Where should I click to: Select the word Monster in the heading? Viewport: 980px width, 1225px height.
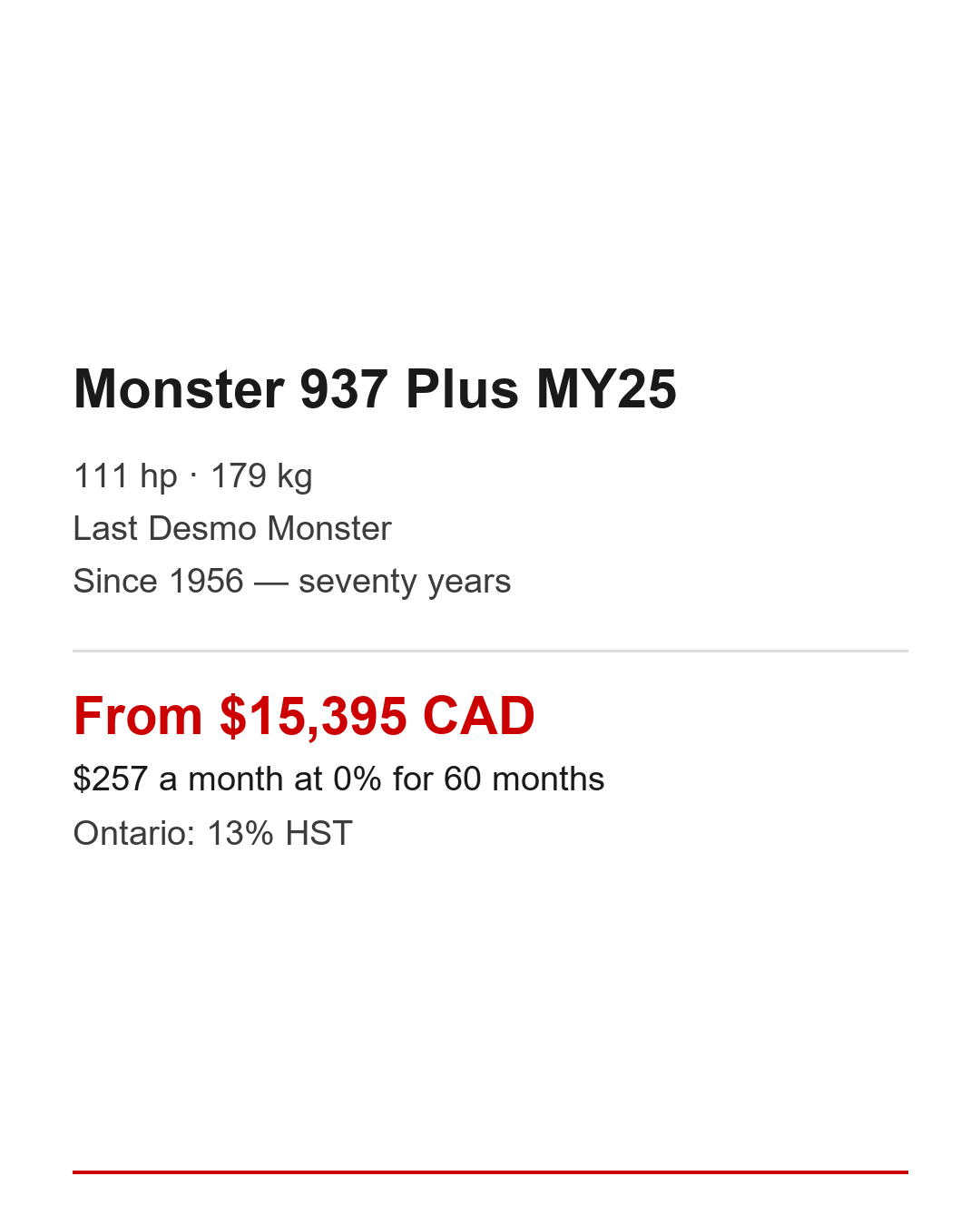[179, 389]
